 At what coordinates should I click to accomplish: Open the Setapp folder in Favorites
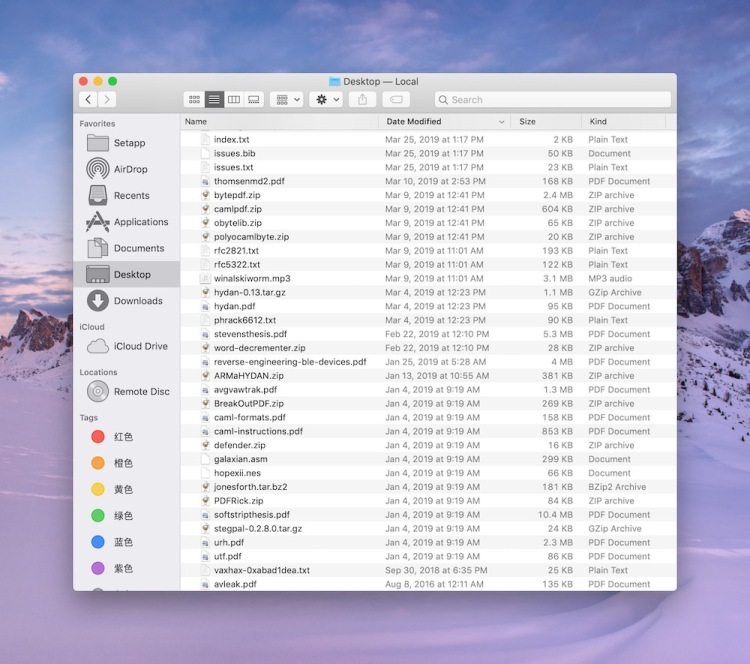click(x=98, y=143)
